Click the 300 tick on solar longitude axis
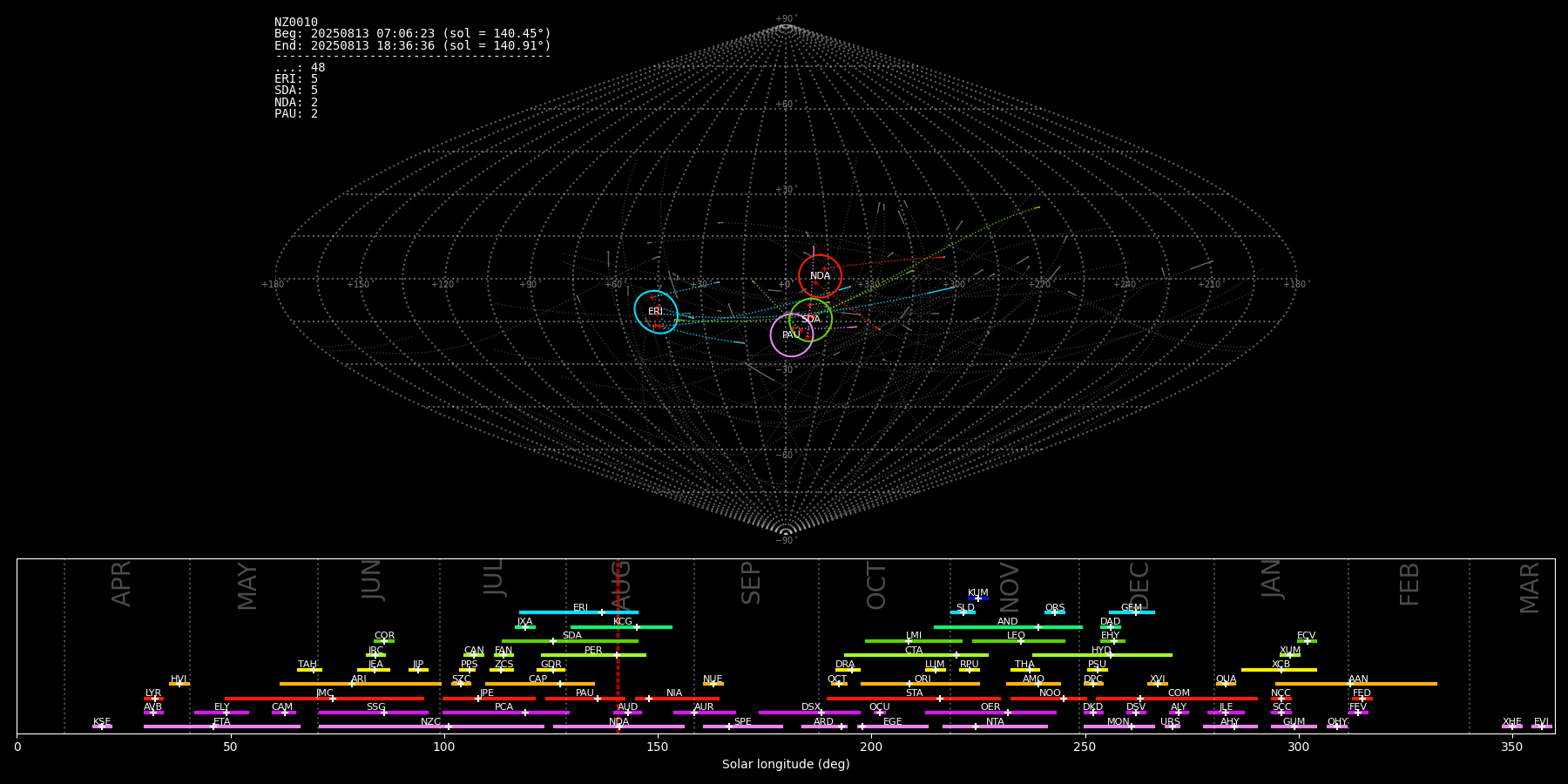Viewport: 1568px width, 784px height. click(x=1298, y=747)
